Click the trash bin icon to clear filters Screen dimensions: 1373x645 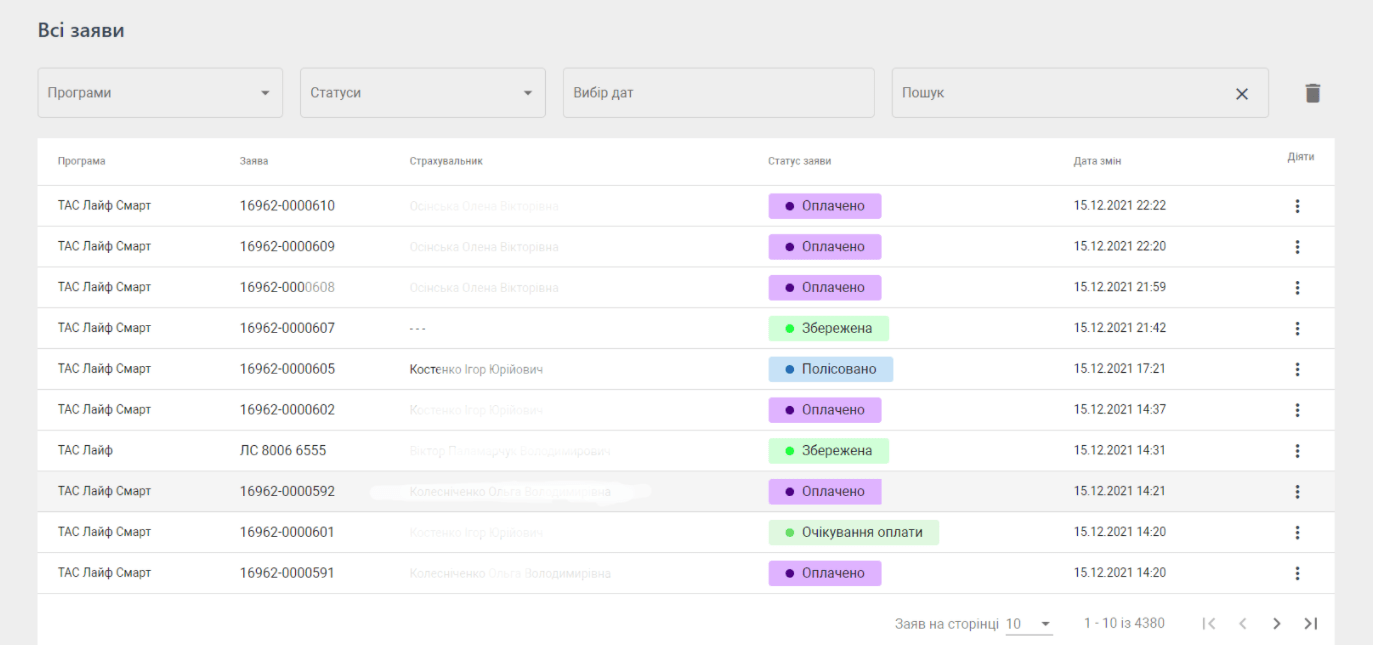(1312, 93)
